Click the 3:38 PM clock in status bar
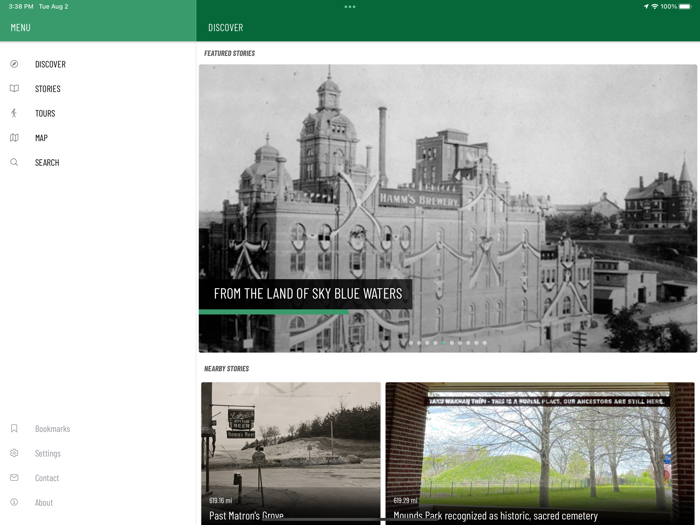This screenshot has width=700, height=525. tap(21, 7)
